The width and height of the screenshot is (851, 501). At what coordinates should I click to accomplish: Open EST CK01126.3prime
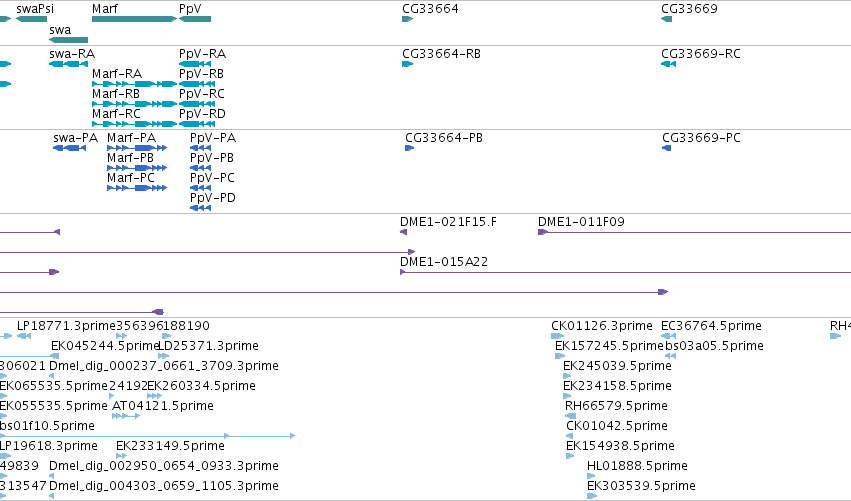(x=602, y=326)
